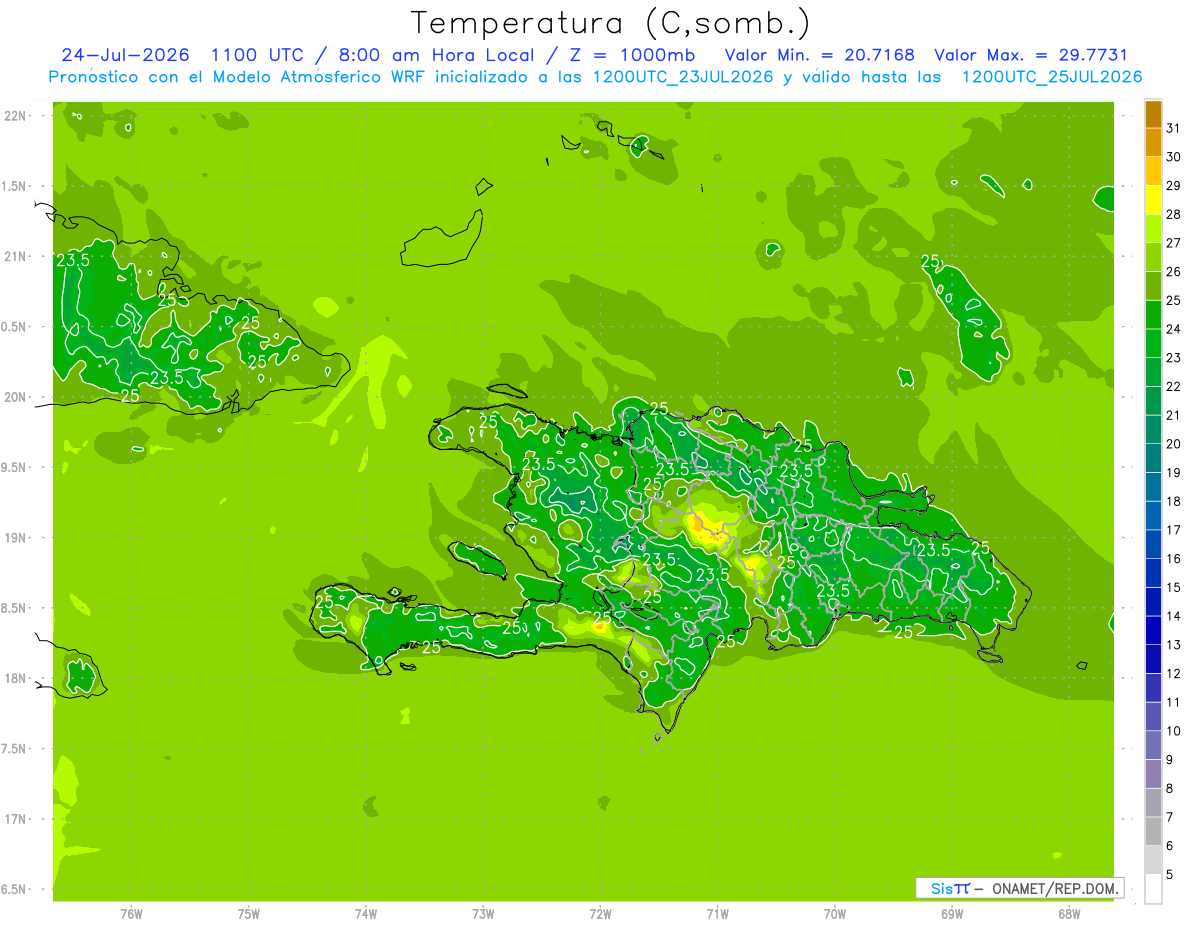Screen dimensions: 1200x927
Task: Select the '24-Jul-2026' forecast date text
Action: coord(126,55)
